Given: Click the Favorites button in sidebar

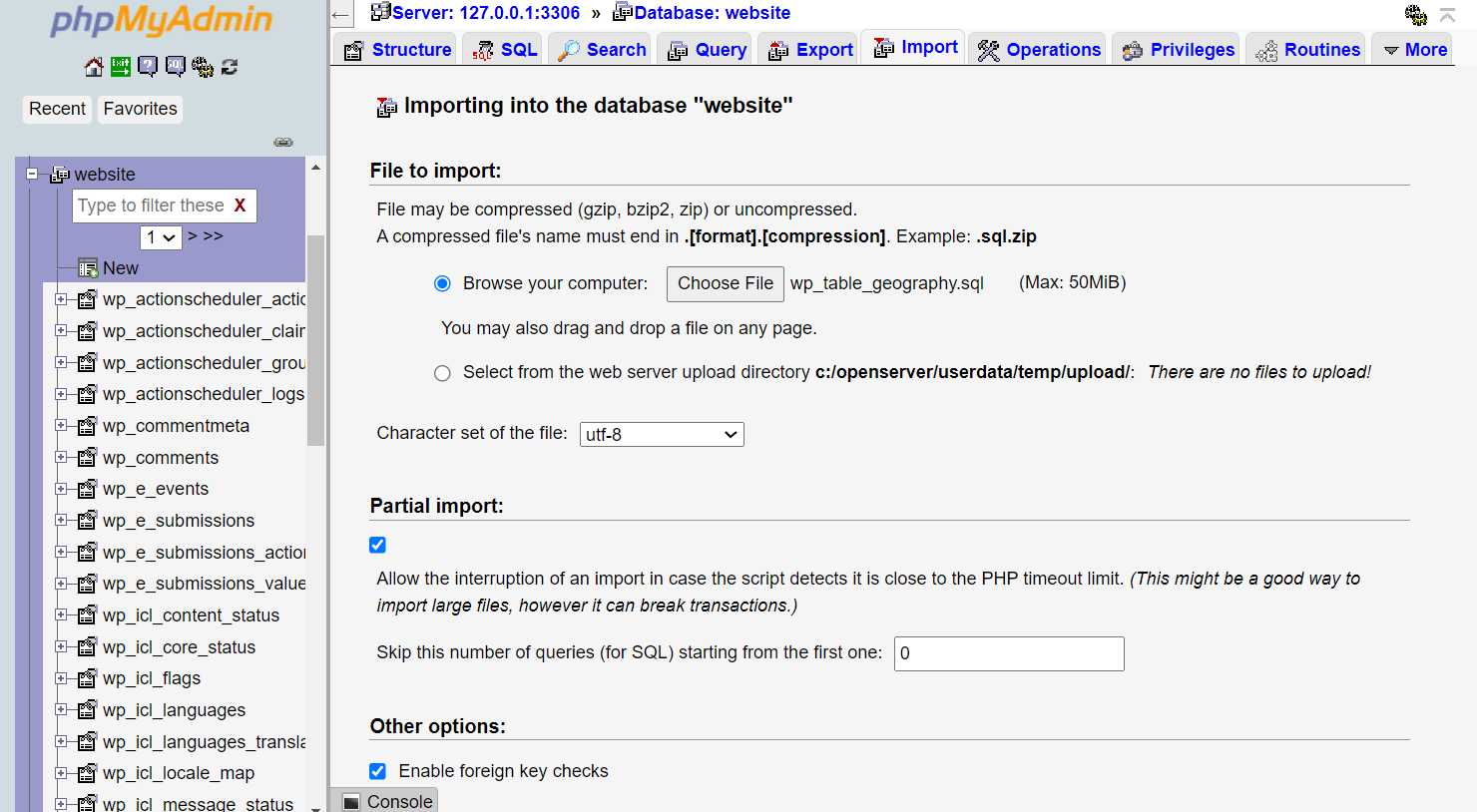Looking at the screenshot, I should 140,109.
